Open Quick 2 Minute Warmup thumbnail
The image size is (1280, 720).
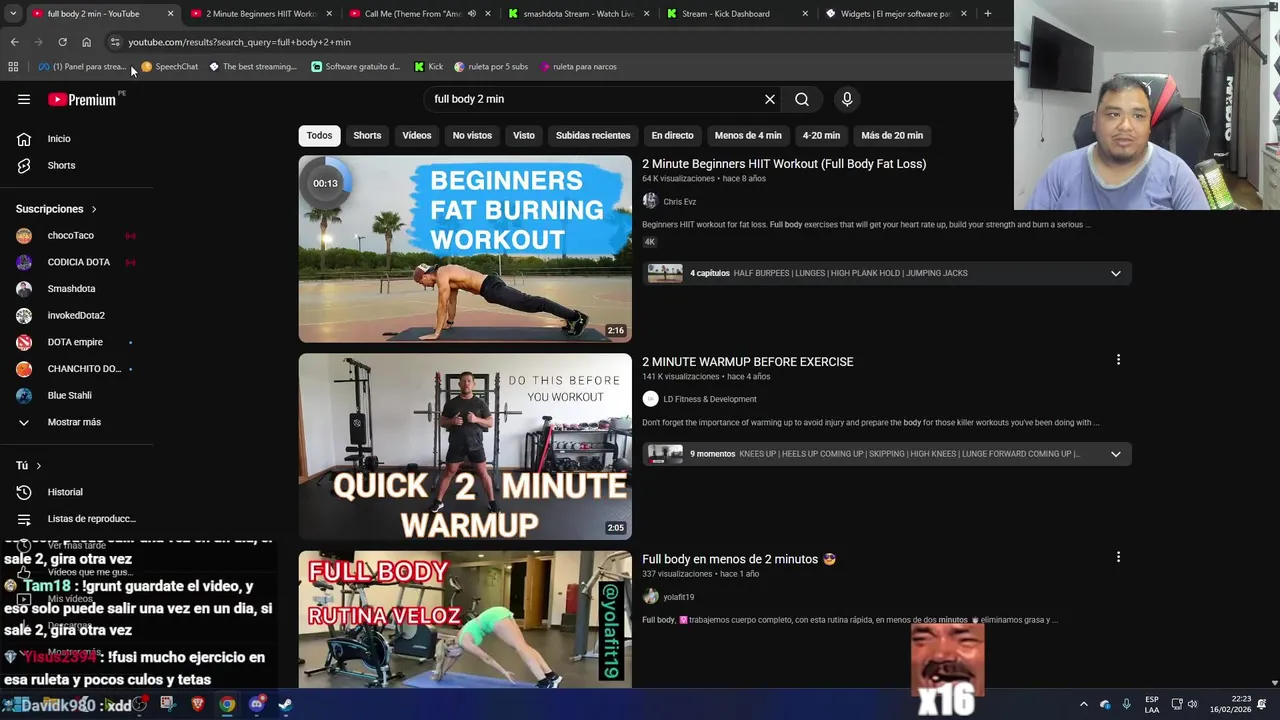465,447
